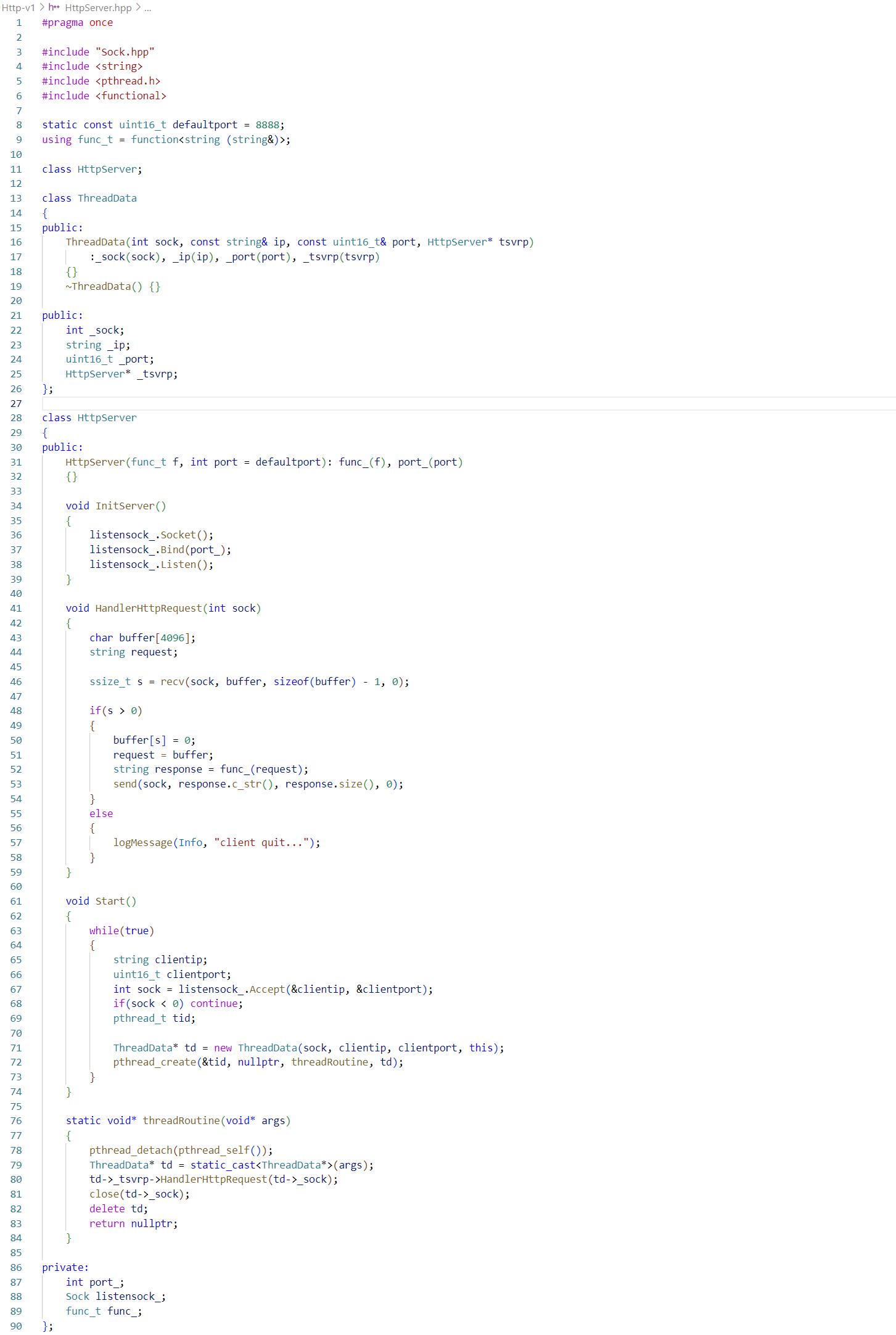Click 'buffer[s] = 0;' statement
The height and width of the screenshot is (1335, 896).
[x=154, y=741]
